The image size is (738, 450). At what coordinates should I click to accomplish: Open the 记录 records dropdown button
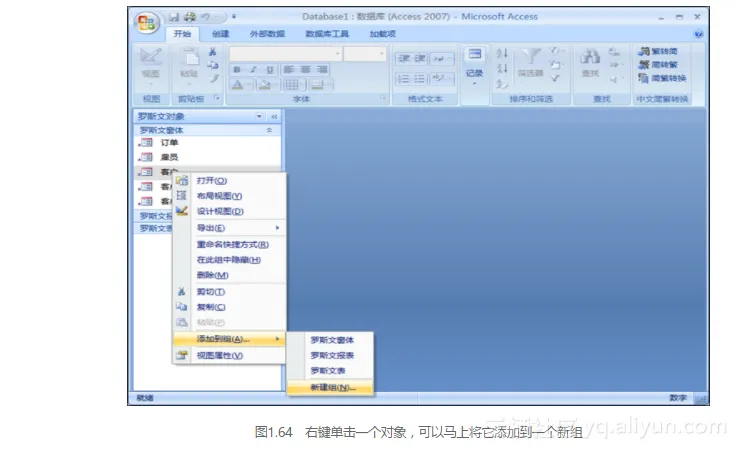(474, 67)
